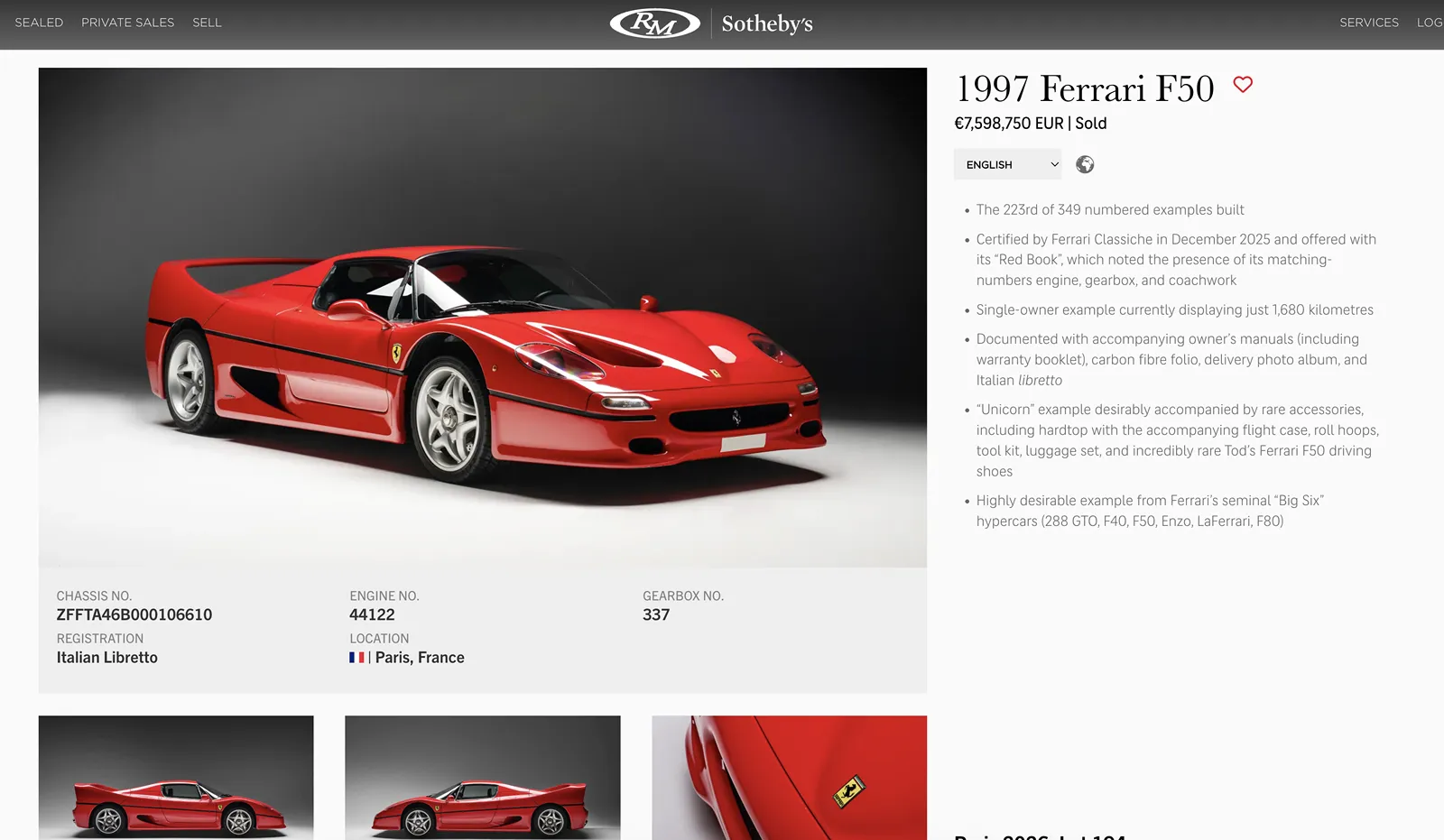Click the French flag location icon
The width and height of the screenshot is (1444, 840).
click(x=356, y=658)
